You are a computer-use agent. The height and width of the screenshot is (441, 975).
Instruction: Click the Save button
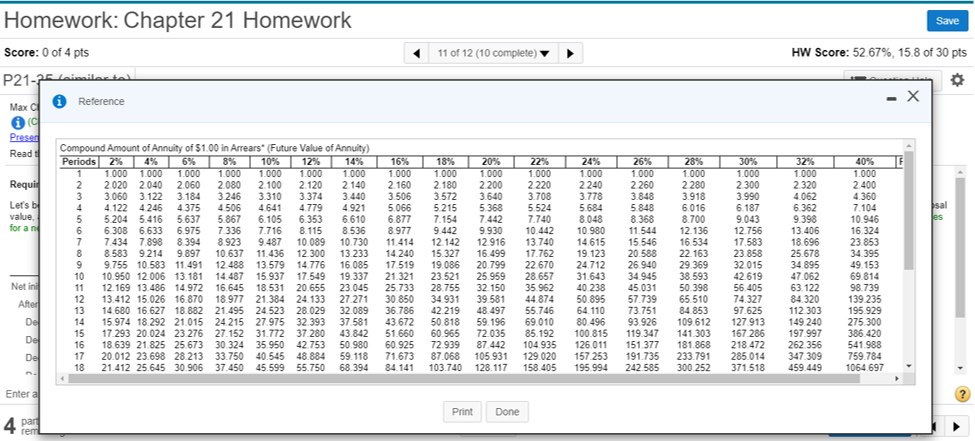tap(947, 21)
